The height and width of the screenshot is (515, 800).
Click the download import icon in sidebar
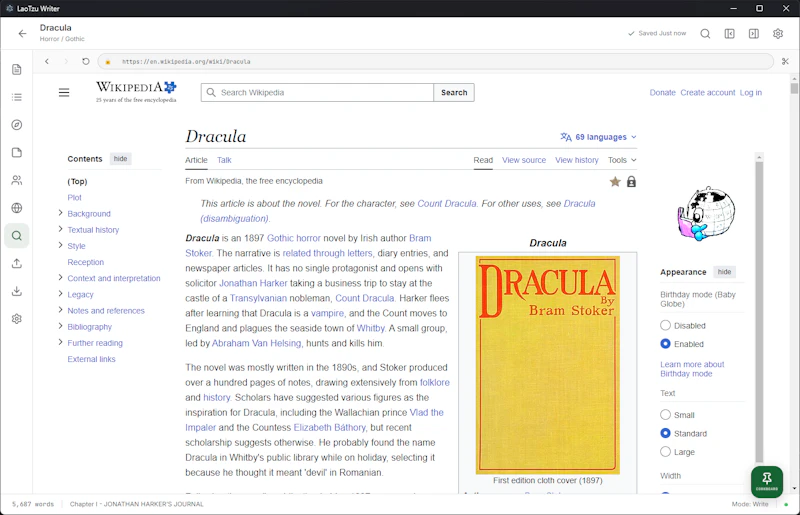tap(17, 291)
